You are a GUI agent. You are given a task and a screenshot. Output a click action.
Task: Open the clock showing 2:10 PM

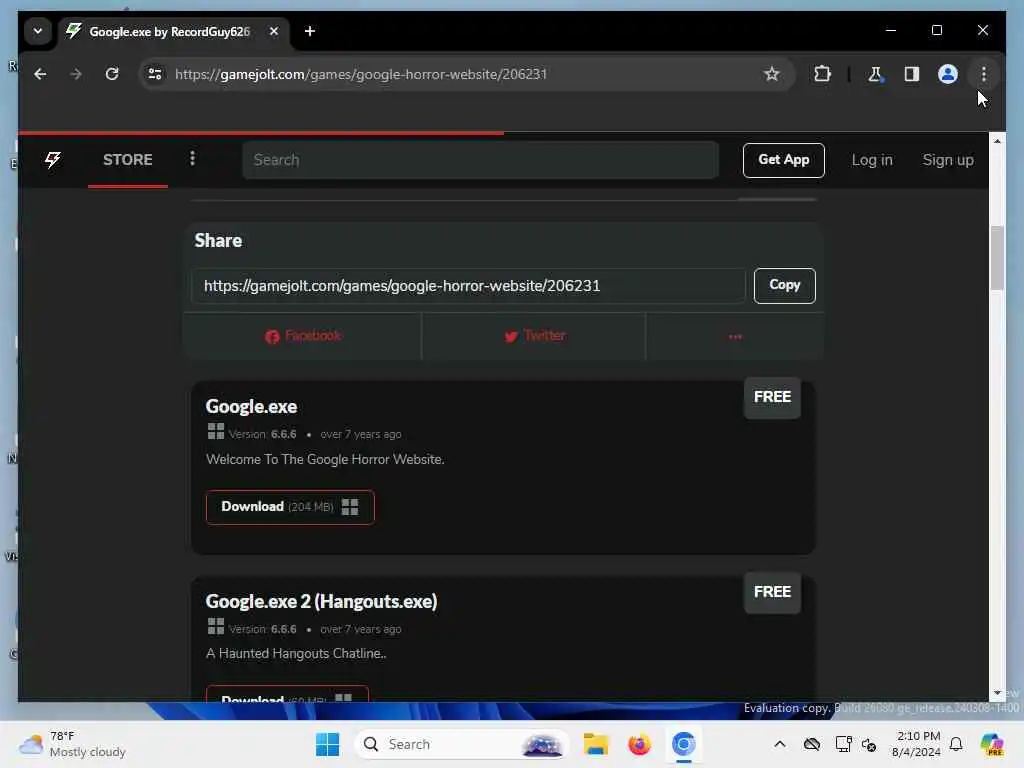pos(916,744)
